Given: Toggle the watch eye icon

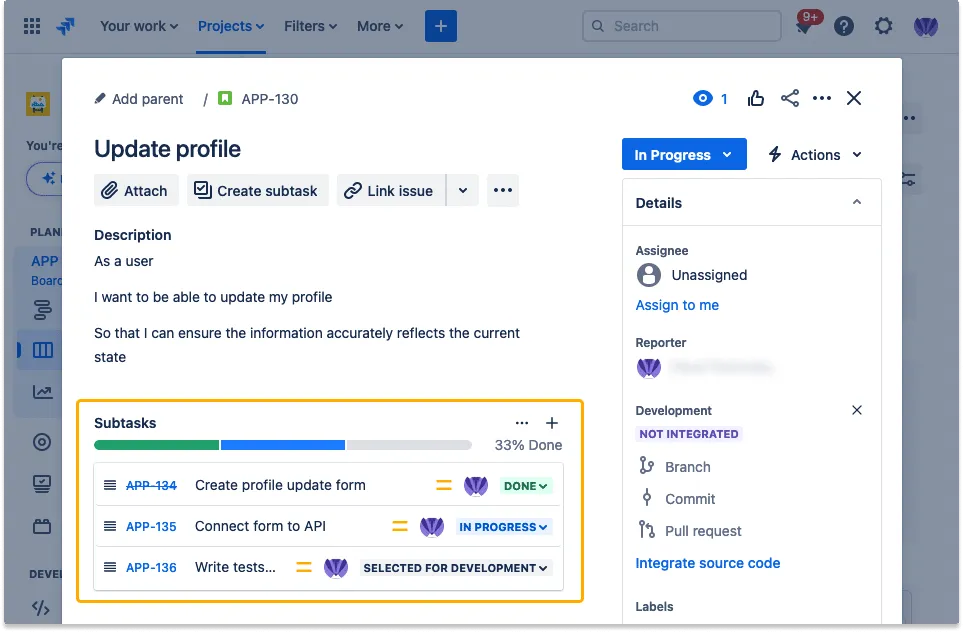Looking at the screenshot, I should (702, 98).
